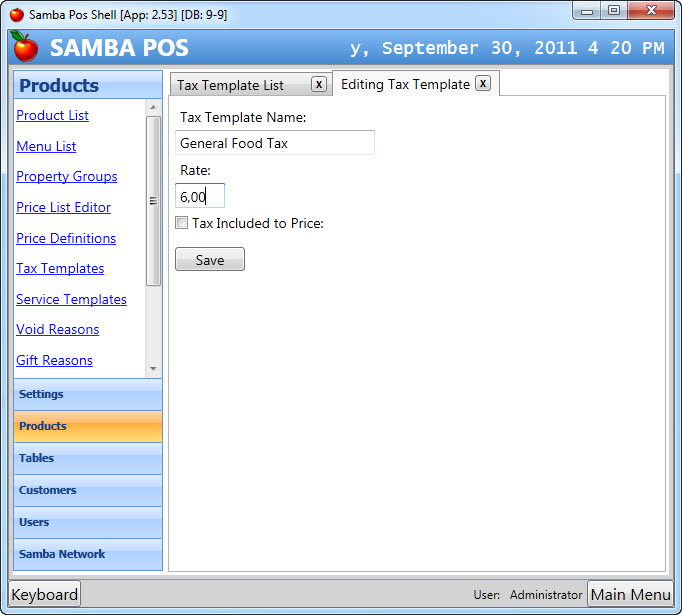
Task: Expand the Tables section
Action: [x=88, y=458]
